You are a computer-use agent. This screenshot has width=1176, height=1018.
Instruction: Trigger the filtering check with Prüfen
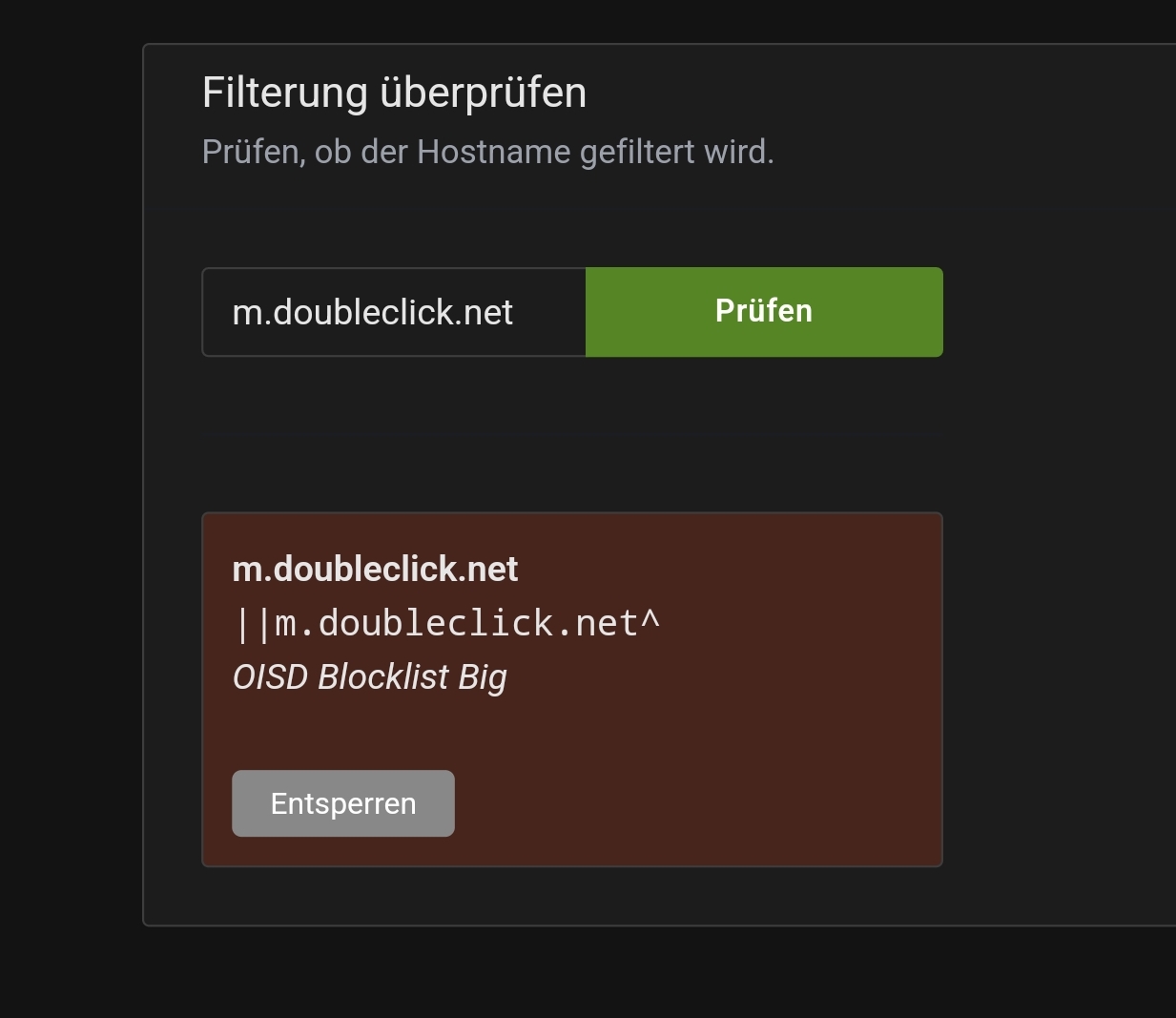click(x=762, y=311)
